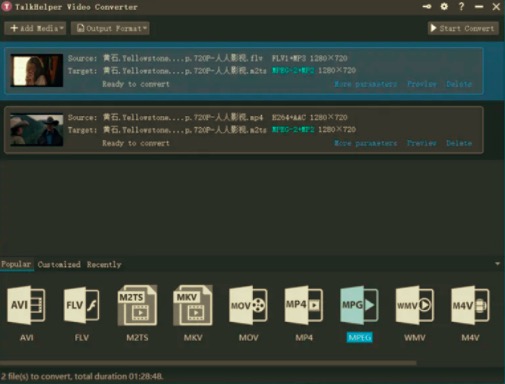The image size is (505, 384).
Task: Click MPEG-2+MP2 target codec of flv file
Action: 293,70
